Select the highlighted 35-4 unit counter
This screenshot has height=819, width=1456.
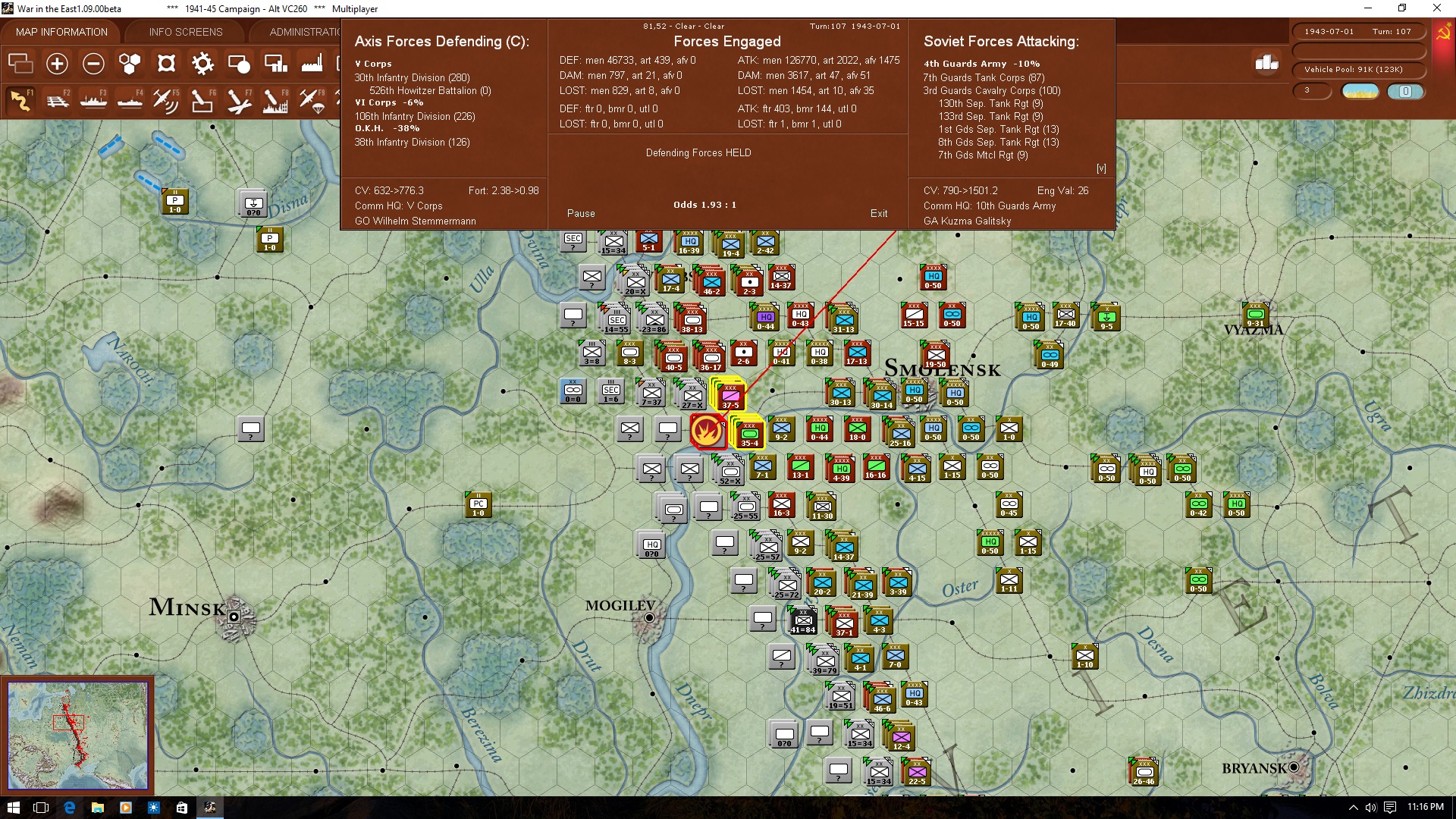[x=749, y=433]
